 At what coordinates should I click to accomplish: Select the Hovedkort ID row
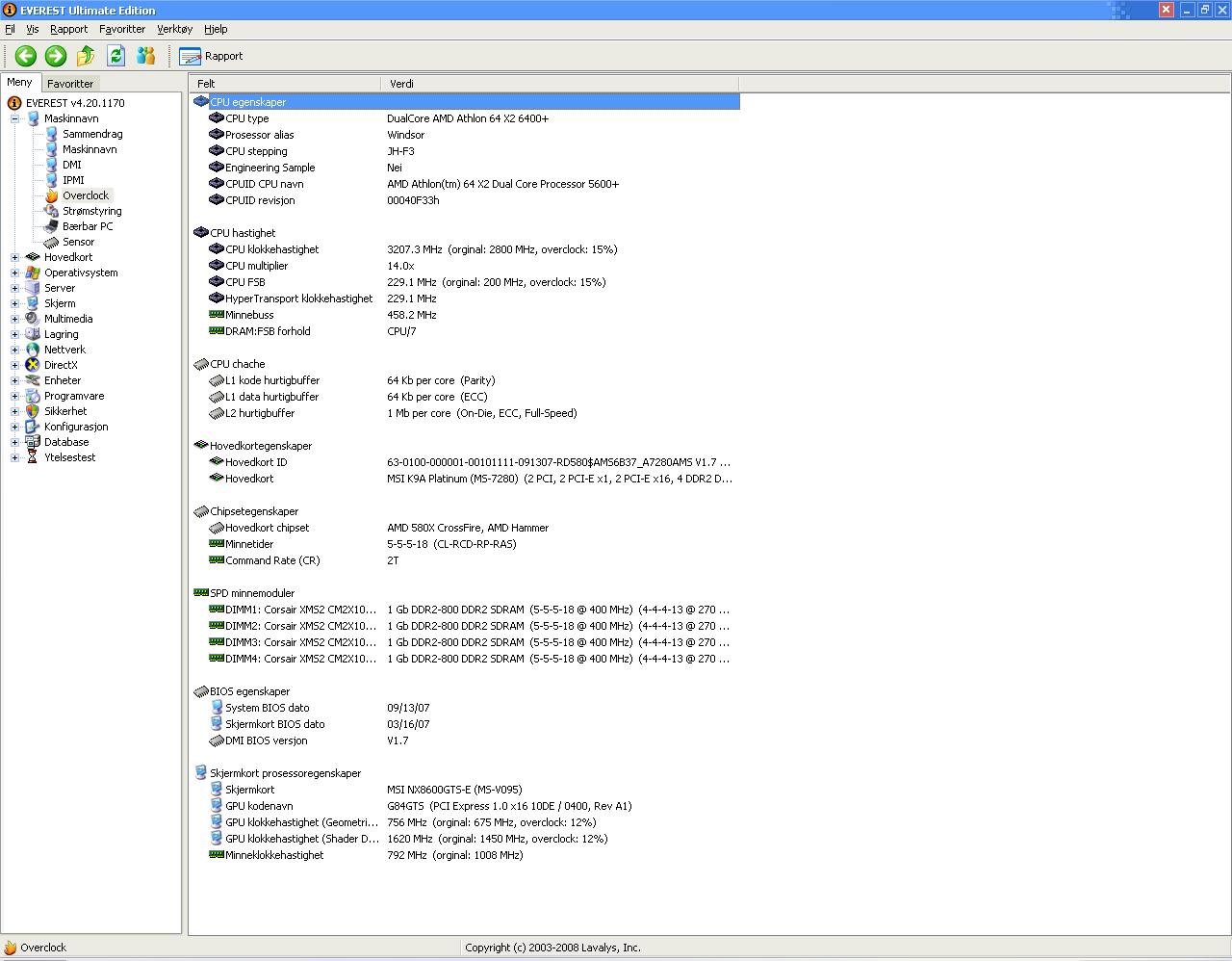(x=465, y=462)
